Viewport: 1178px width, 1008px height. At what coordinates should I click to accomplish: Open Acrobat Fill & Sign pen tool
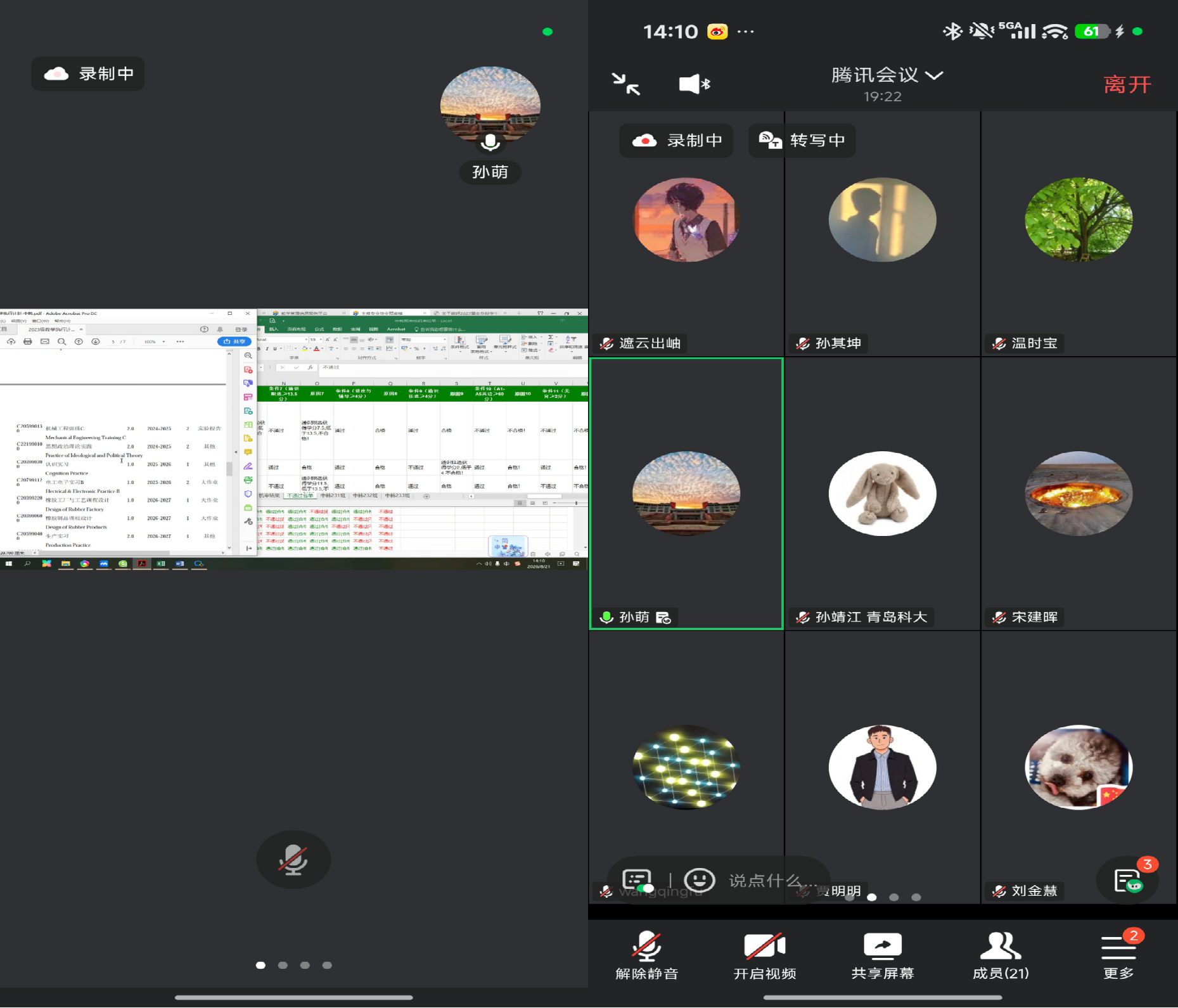(248, 466)
